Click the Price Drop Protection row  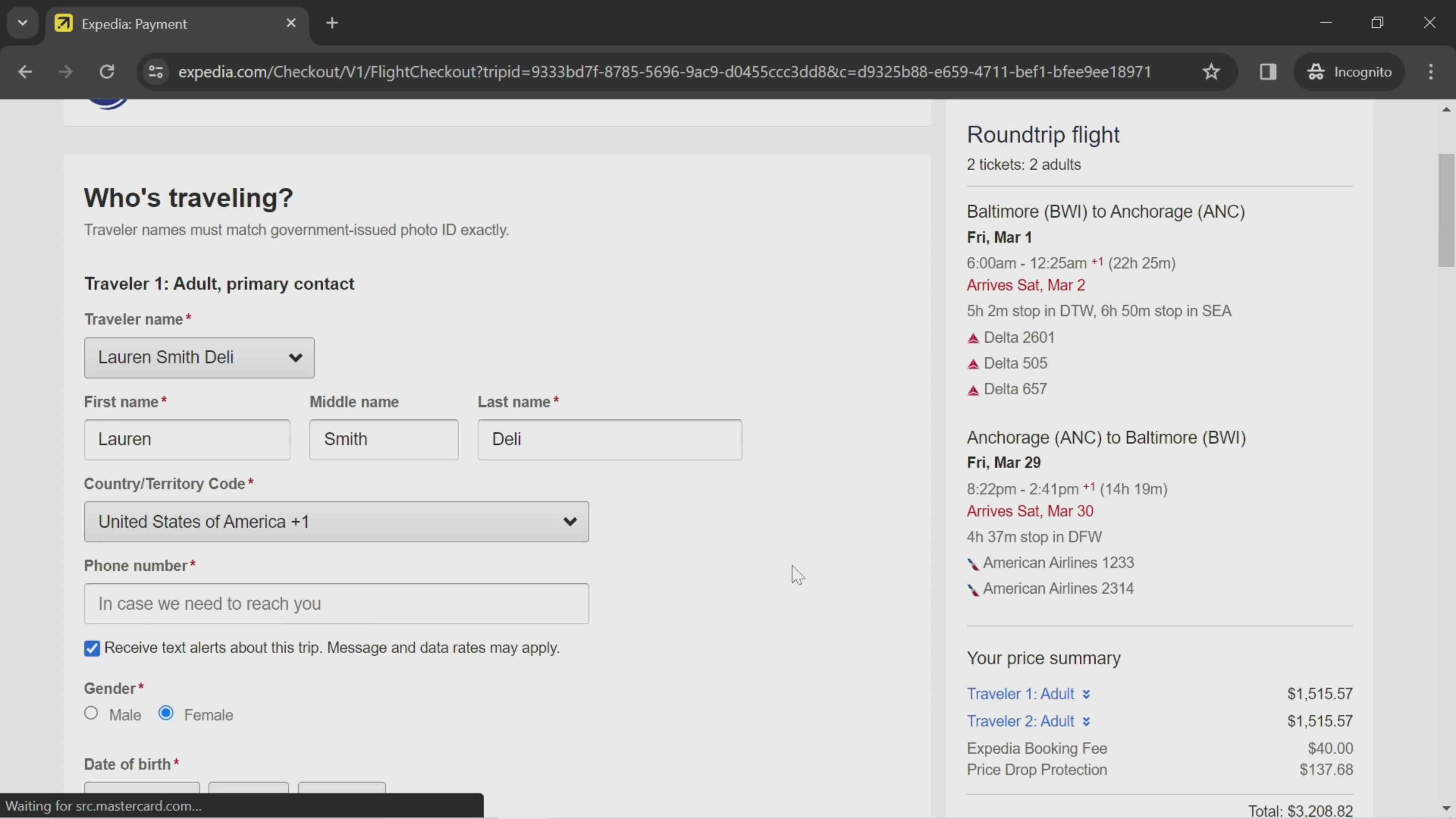coord(1159,770)
